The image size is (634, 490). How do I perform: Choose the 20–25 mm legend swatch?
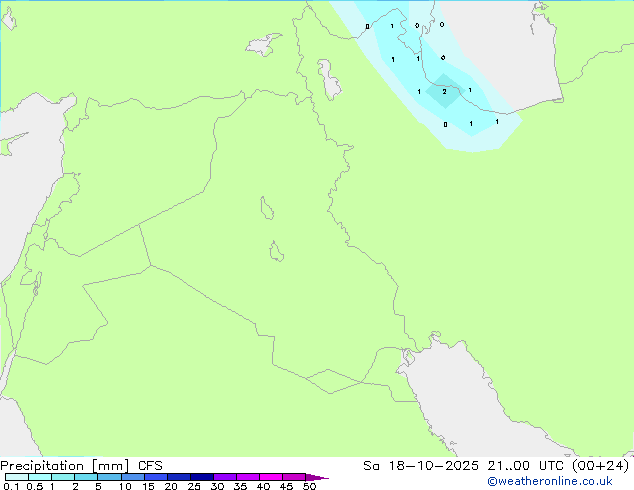point(179,477)
